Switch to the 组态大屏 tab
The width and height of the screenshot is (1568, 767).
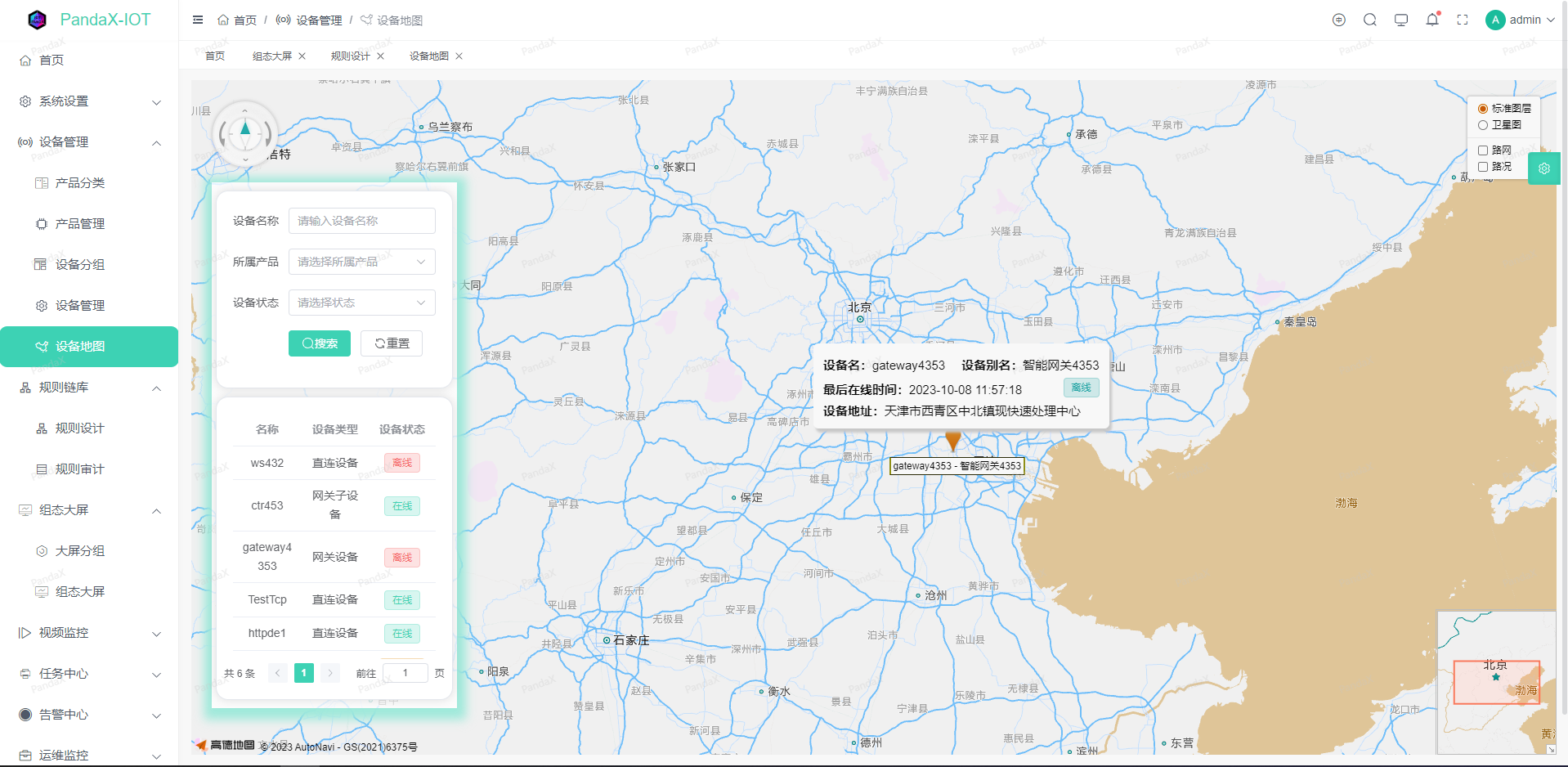(272, 56)
